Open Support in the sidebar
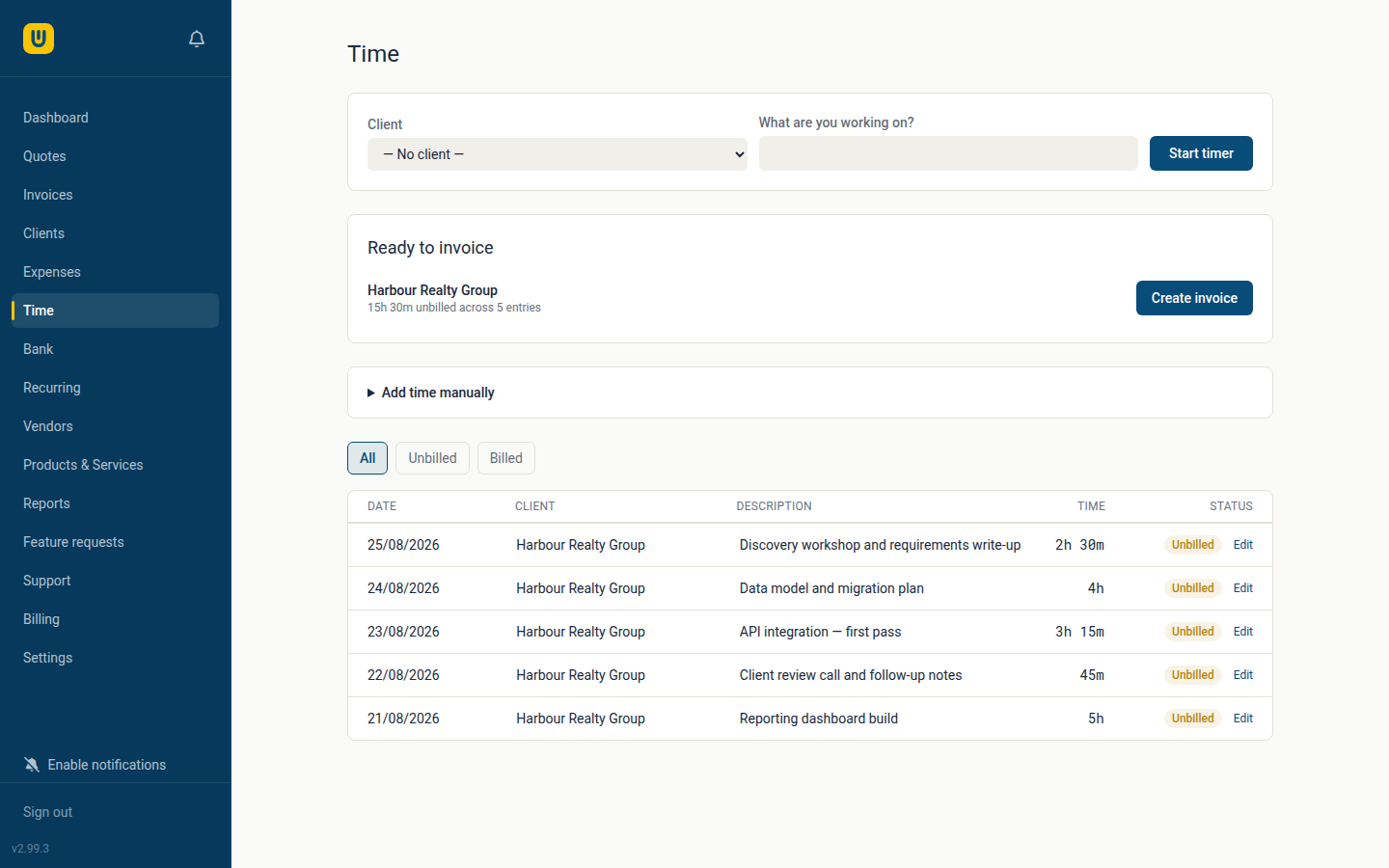Screen dimensions: 1389x868 (115, 581)
